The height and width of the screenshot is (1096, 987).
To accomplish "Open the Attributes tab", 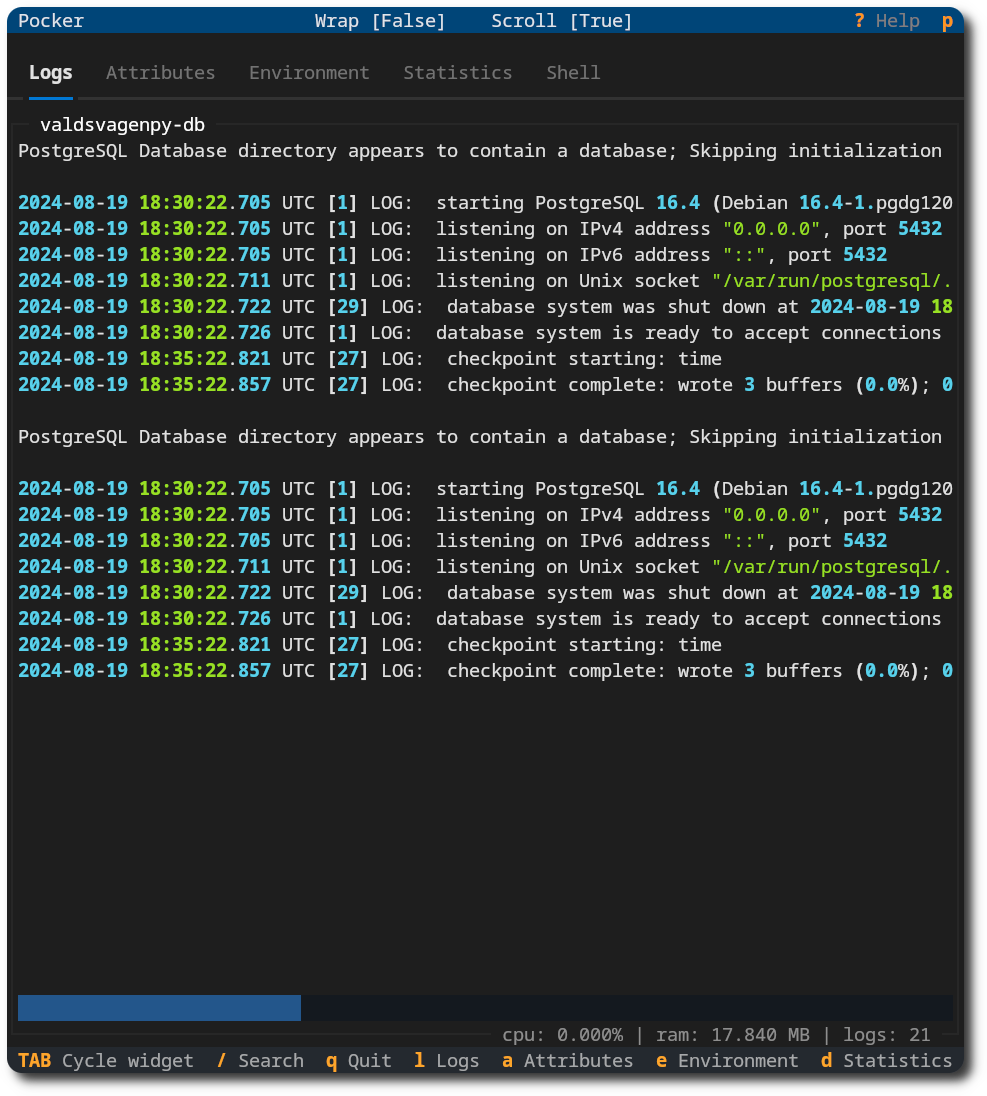I will tap(160, 73).
